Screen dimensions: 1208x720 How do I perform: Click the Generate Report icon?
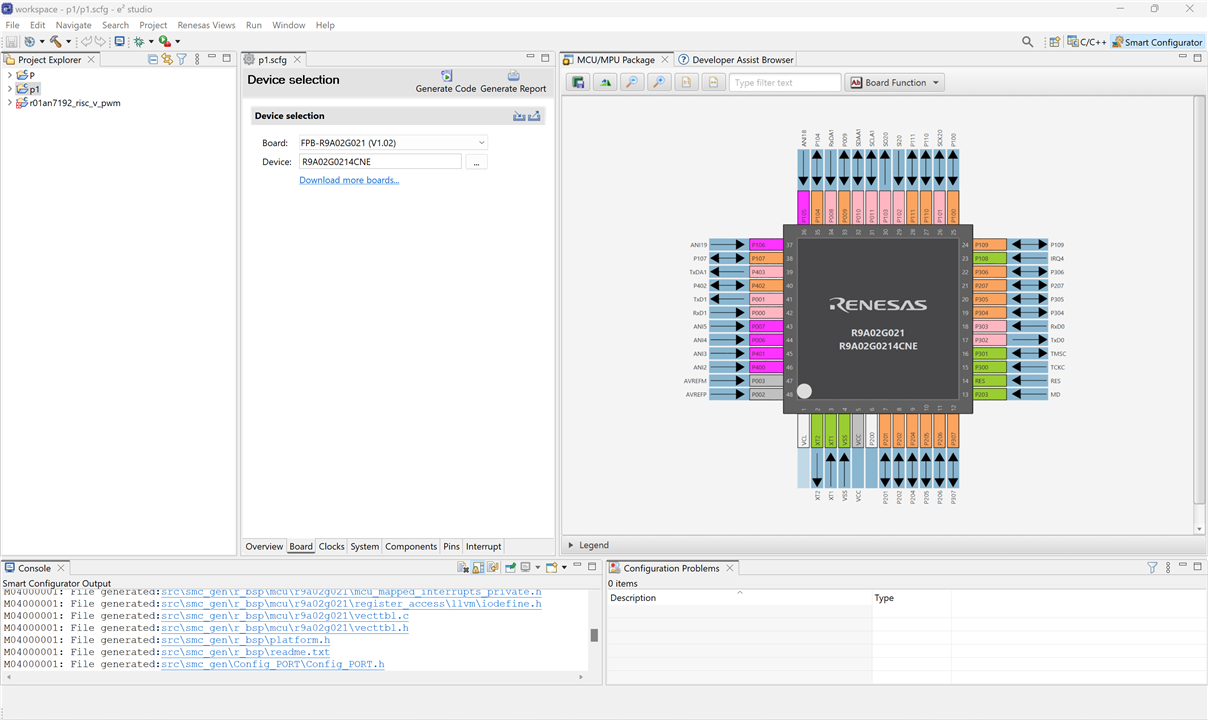click(x=513, y=76)
